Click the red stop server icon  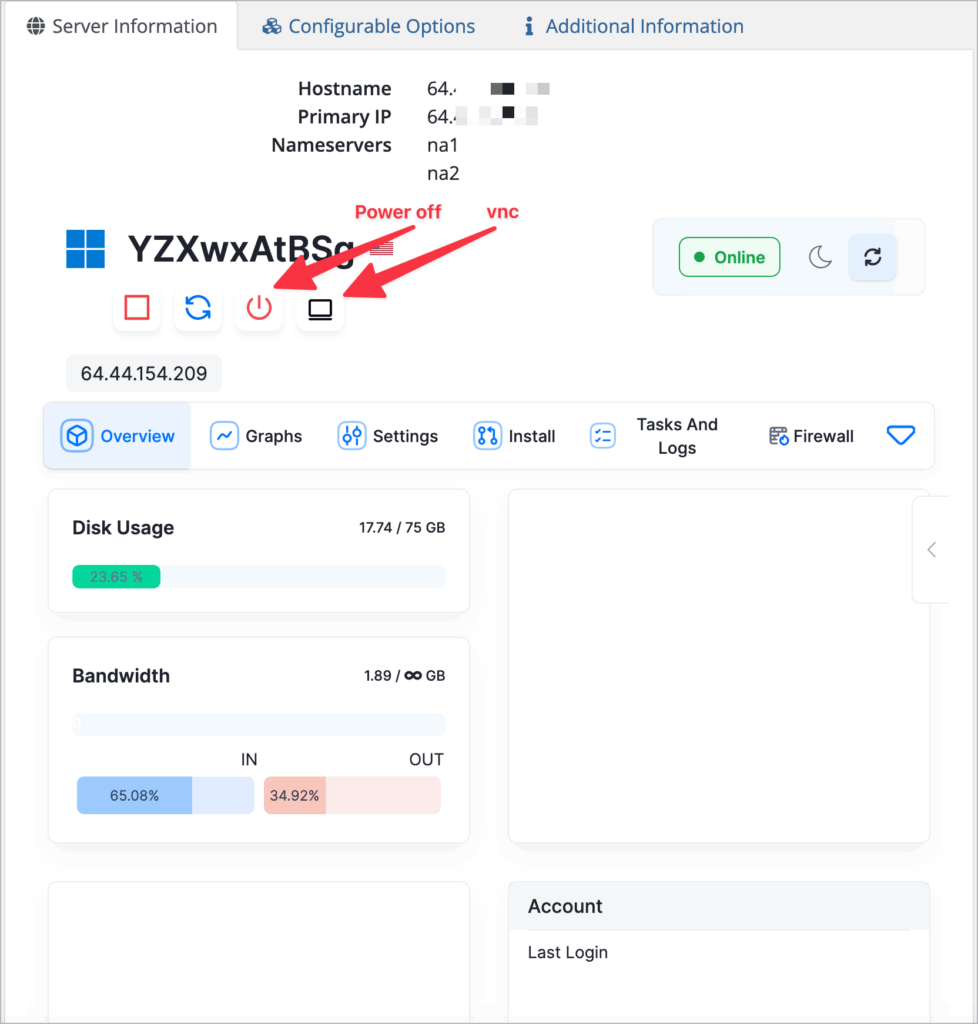click(137, 307)
